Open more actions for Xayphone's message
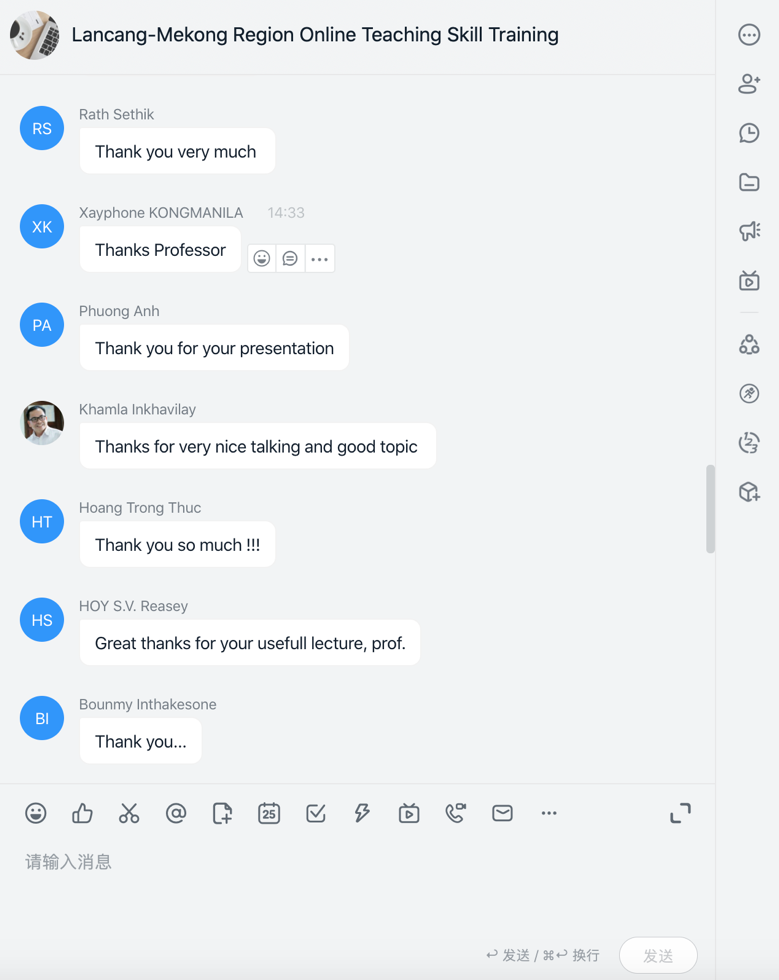 (319, 258)
